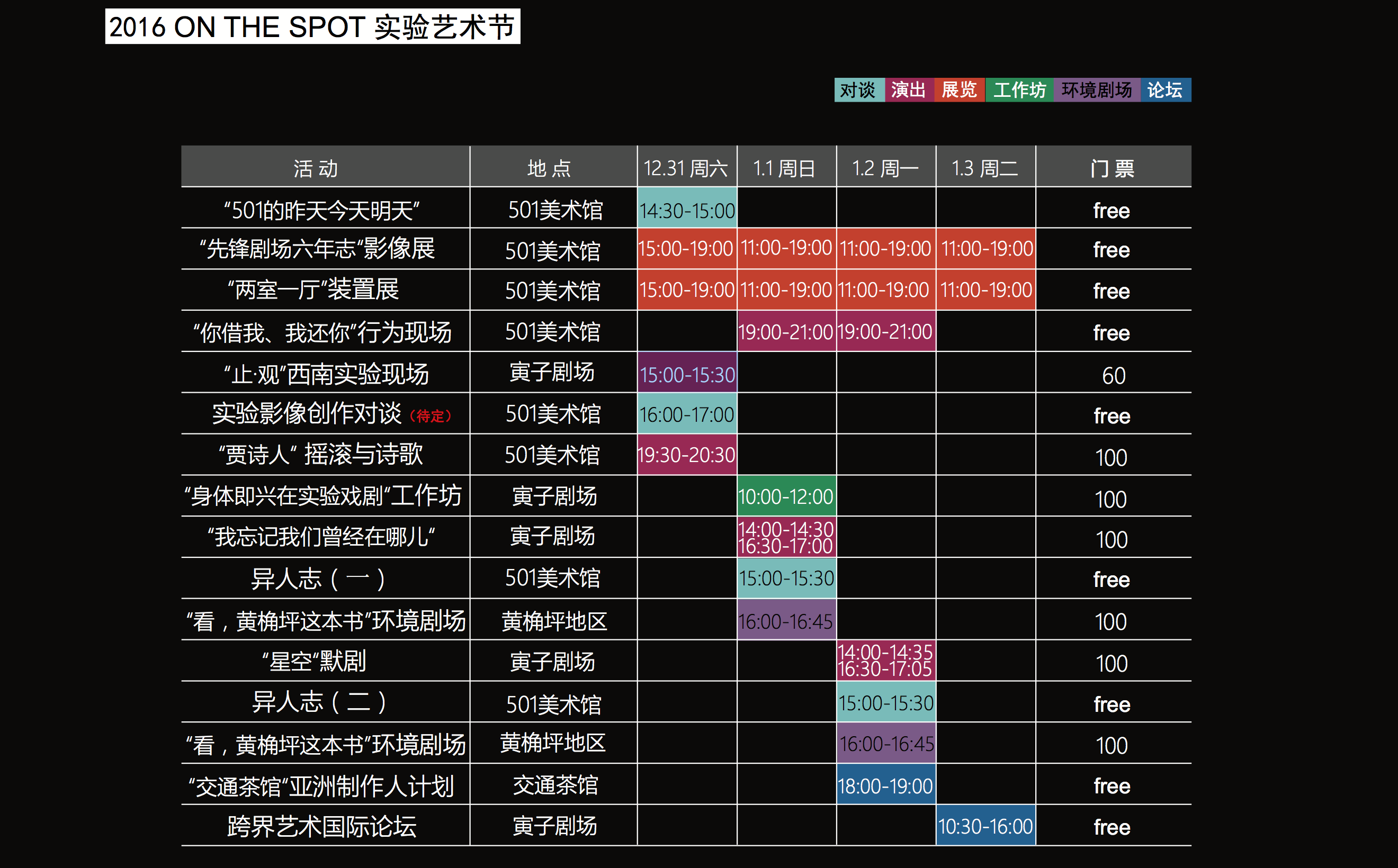Select "你借我、我还你"行为现场 activity

[323, 332]
